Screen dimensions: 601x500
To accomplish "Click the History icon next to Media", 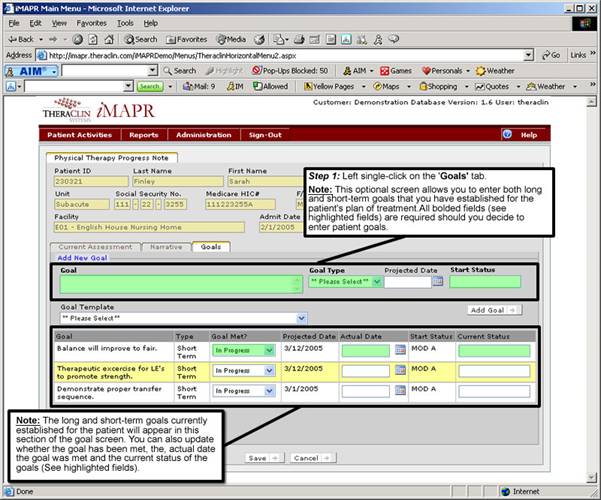I will (259, 39).
